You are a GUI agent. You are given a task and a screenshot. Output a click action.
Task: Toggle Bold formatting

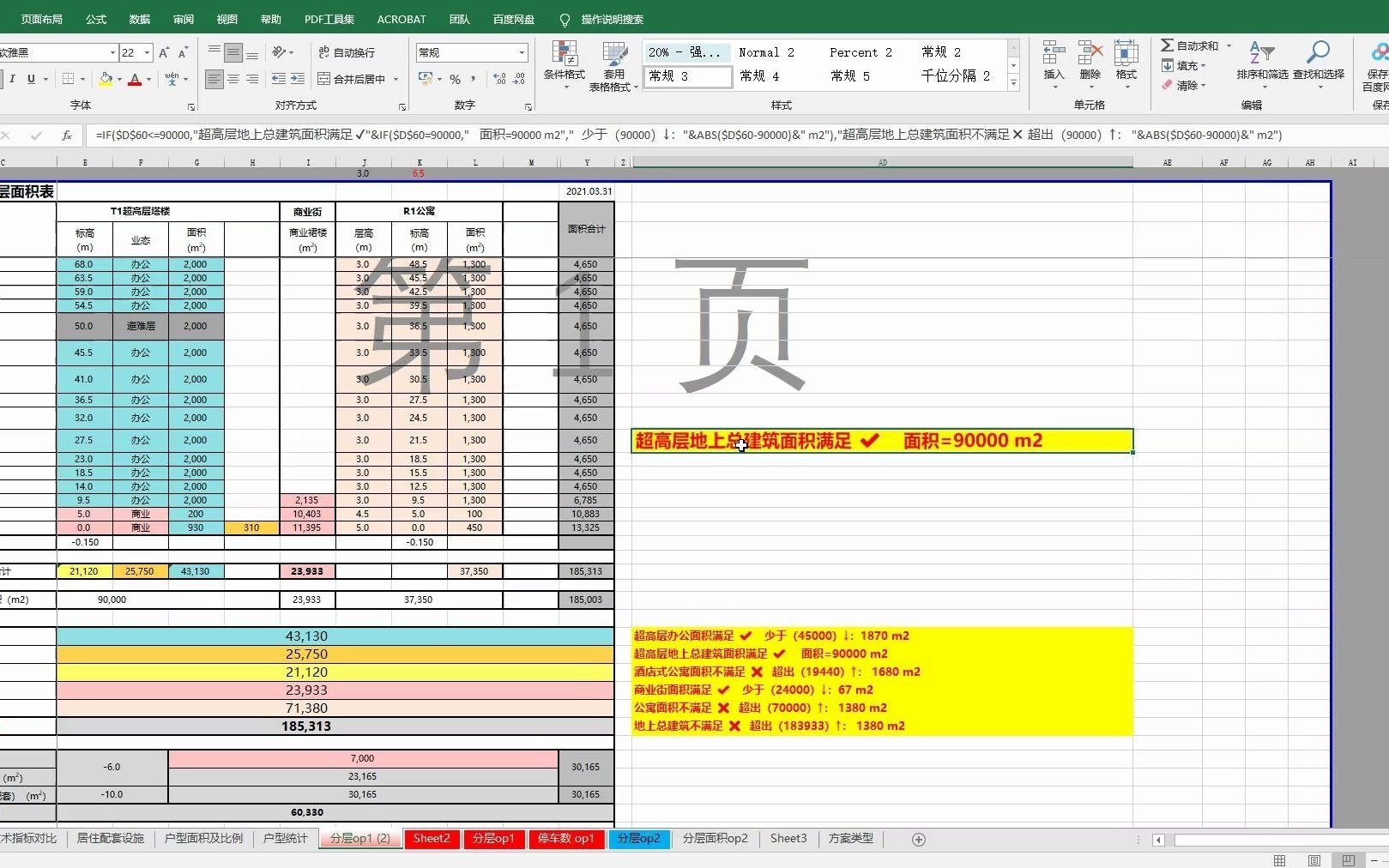(0, 78)
